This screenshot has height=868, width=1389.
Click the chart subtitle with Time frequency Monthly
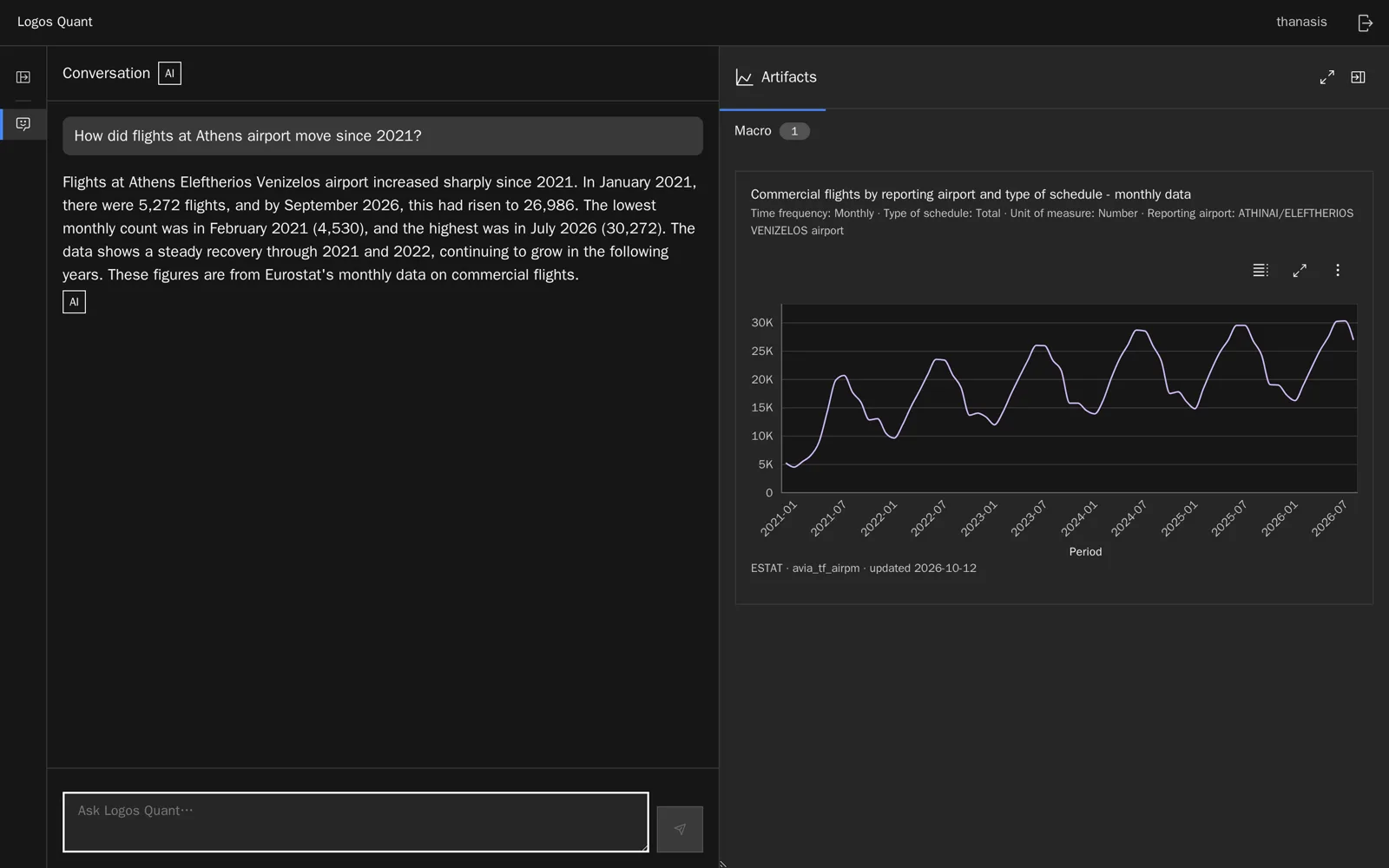point(1052,222)
